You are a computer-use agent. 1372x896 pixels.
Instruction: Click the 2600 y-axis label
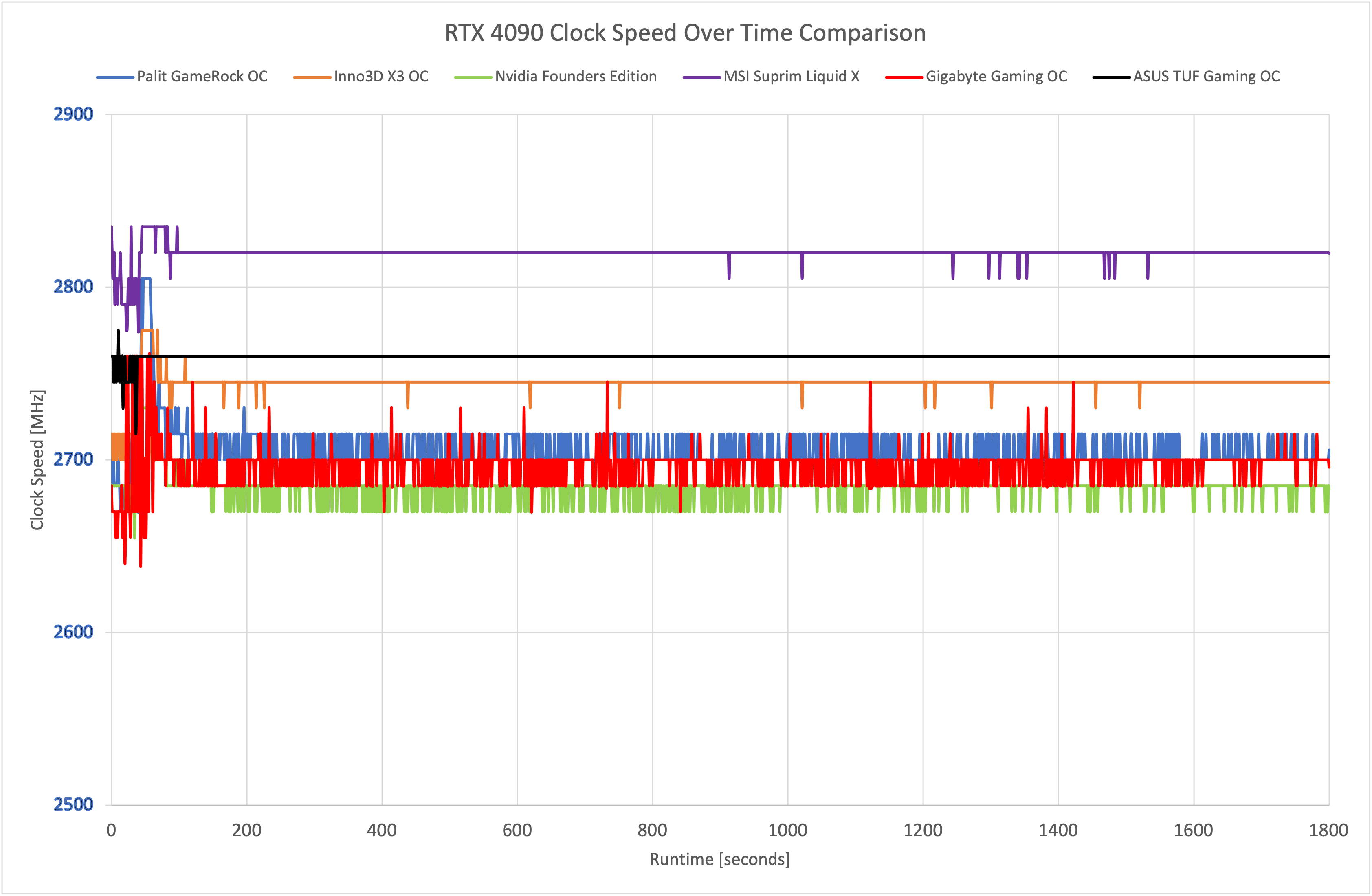click(x=73, y=632)
